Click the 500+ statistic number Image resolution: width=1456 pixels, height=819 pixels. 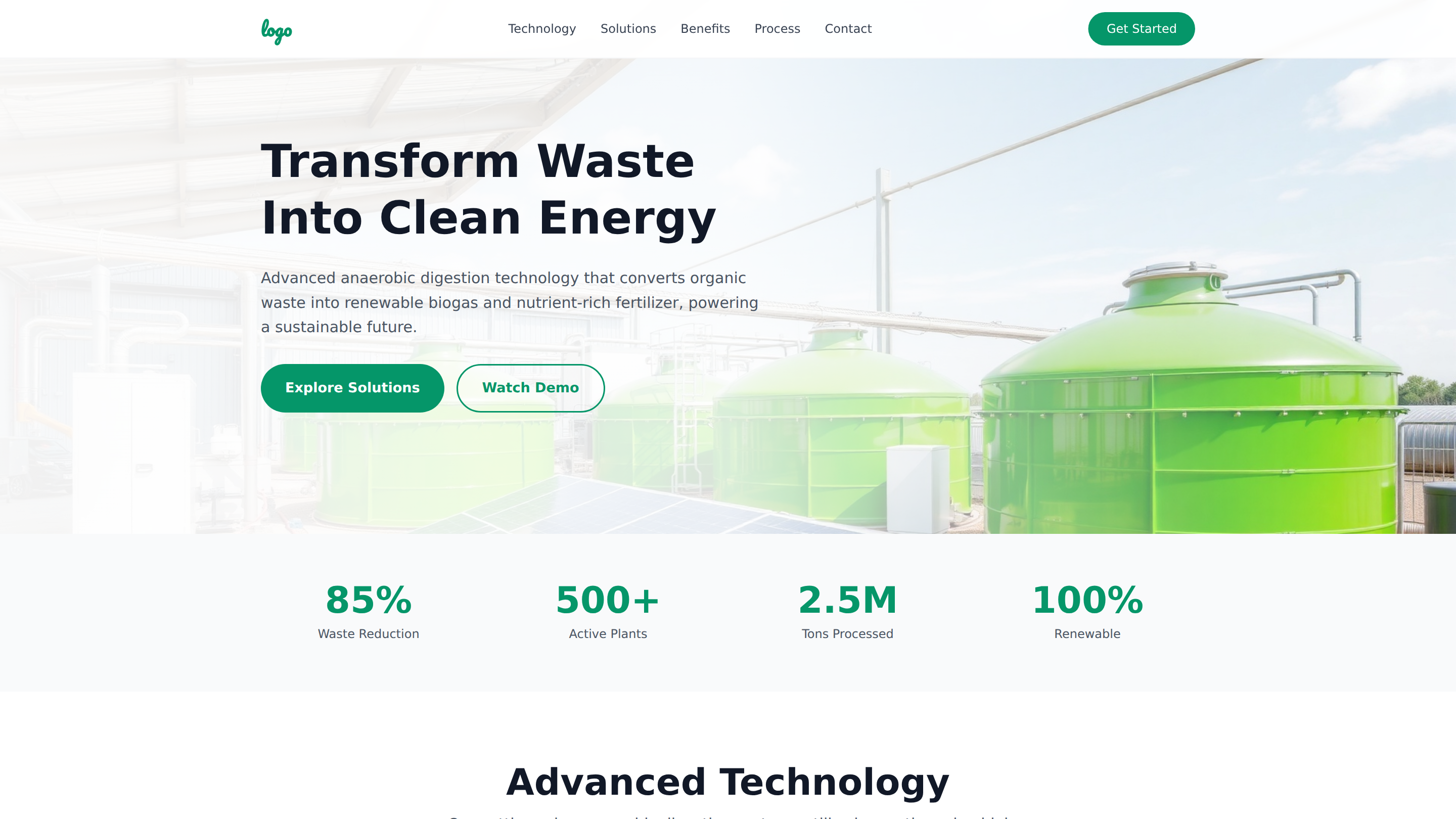coord(608,600)
